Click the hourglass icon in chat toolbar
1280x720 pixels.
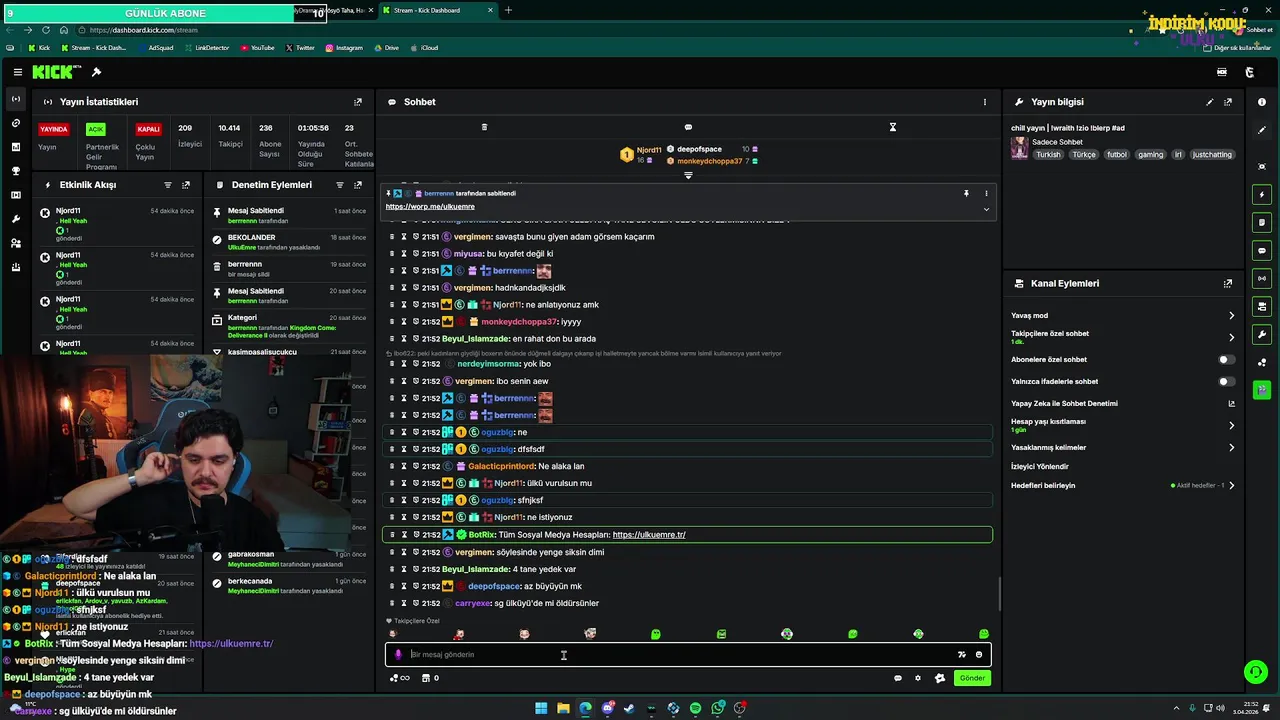893,127
